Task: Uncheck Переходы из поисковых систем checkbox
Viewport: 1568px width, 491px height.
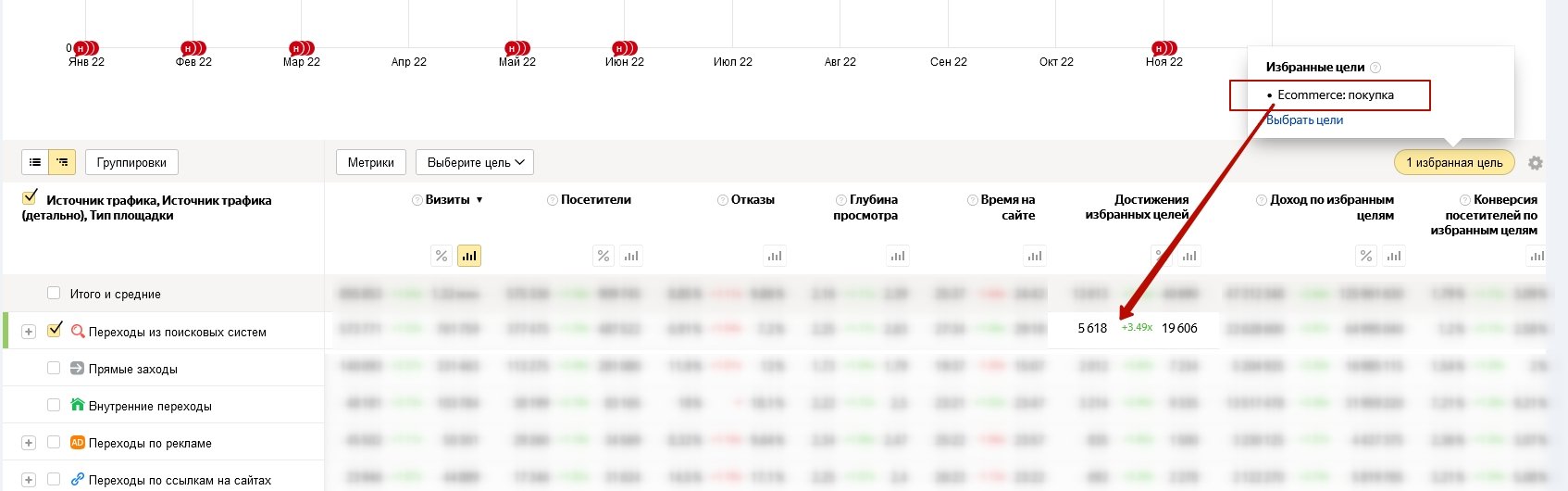Action: click(x=54, y=330)
